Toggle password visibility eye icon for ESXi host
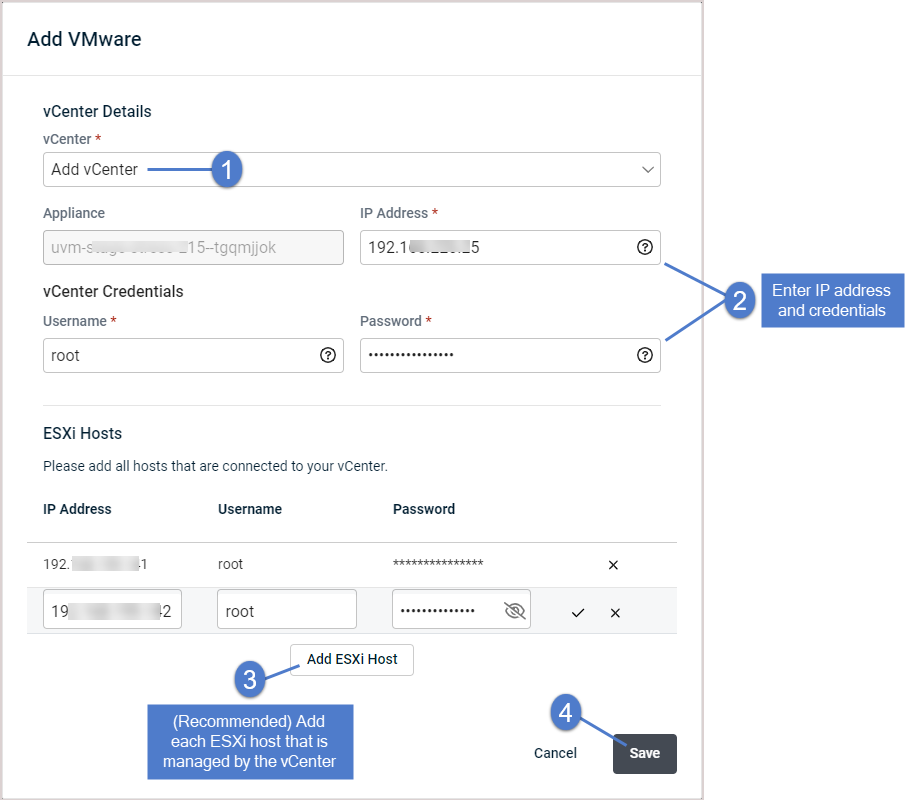 pos(515,610)
